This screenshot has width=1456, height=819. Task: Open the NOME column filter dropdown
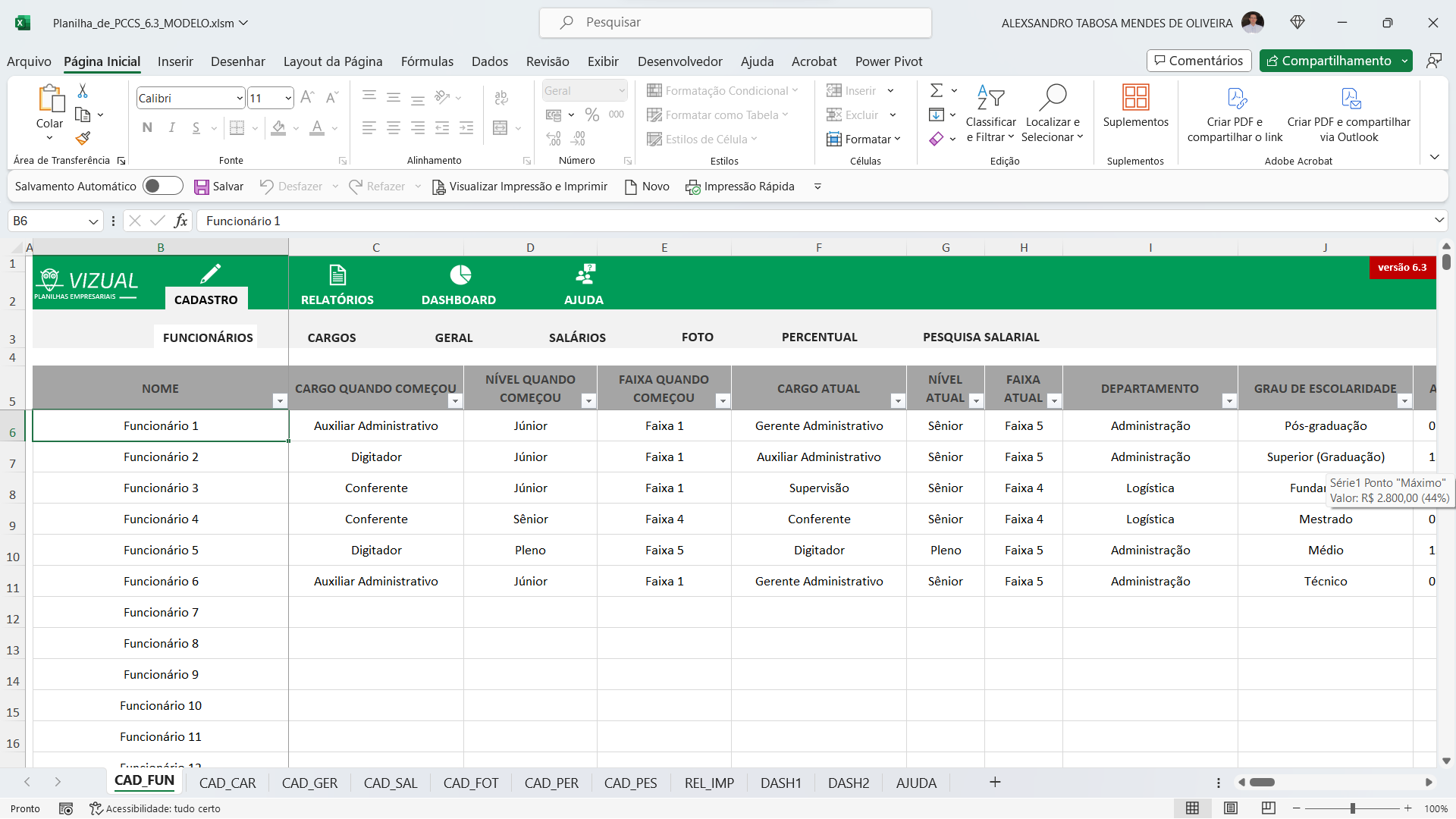click(279, 401)
